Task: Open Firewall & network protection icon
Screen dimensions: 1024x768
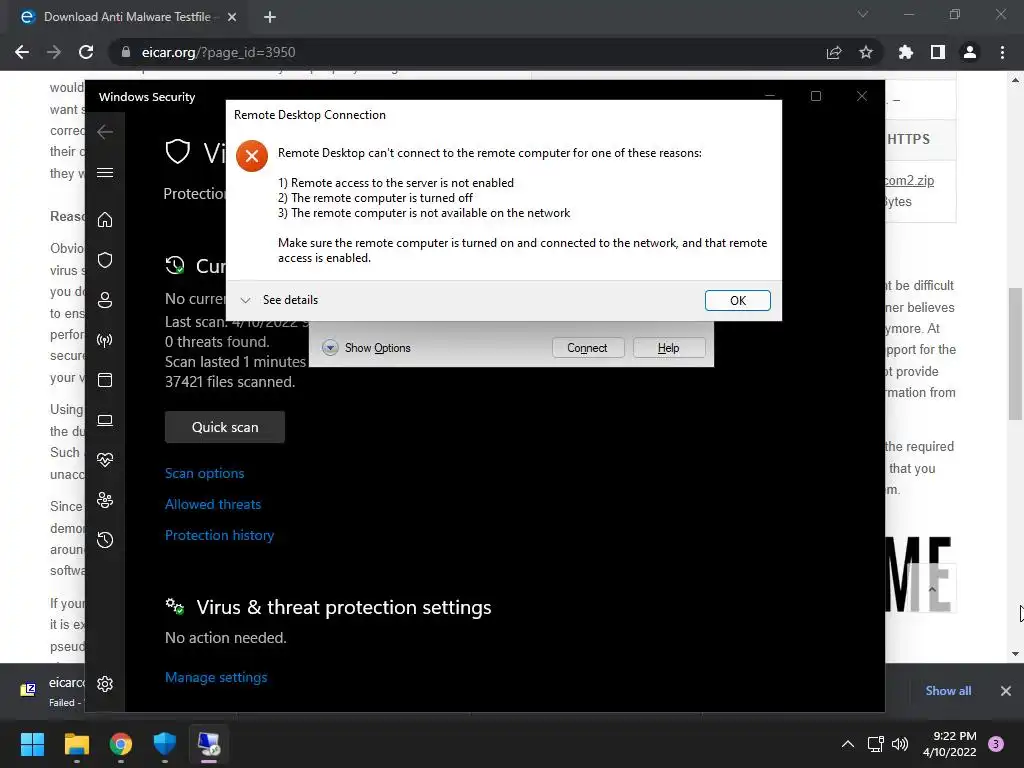Action: 105,340
